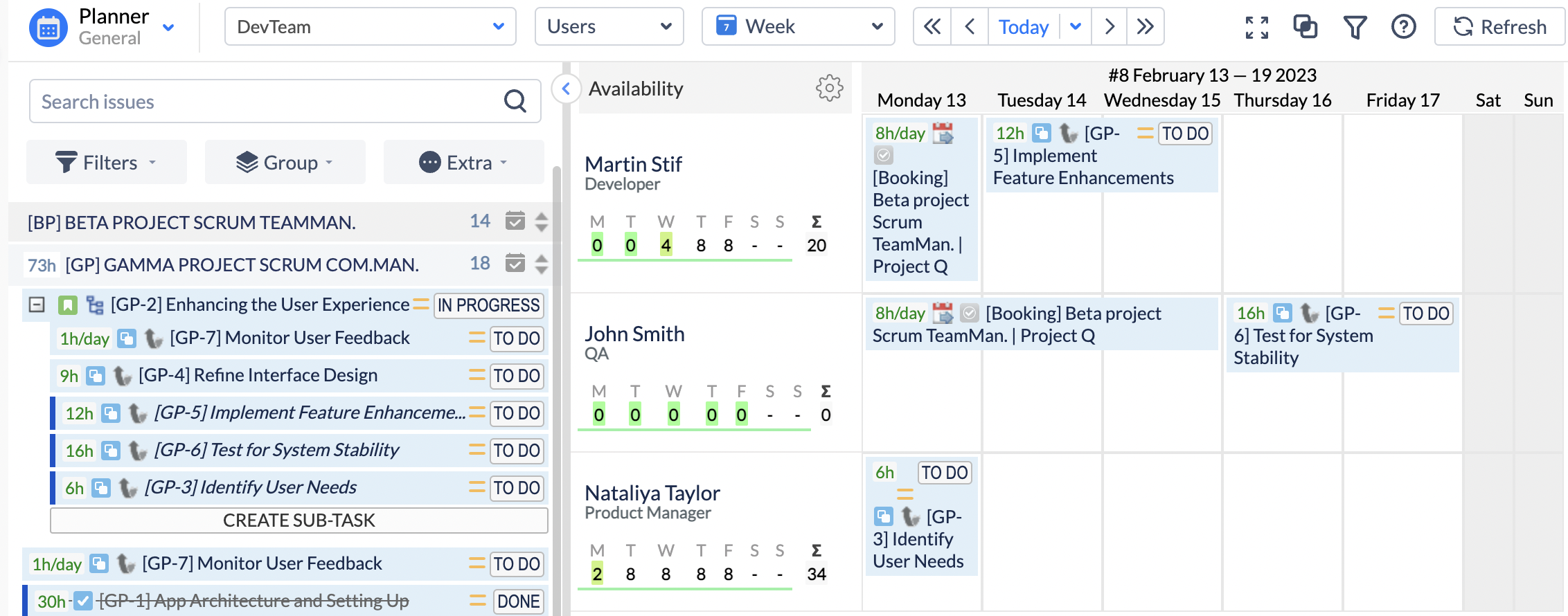The width and height of the screenshot is (1568, 616).
Task: Open the Extra menu
Action: click(463, 163)
